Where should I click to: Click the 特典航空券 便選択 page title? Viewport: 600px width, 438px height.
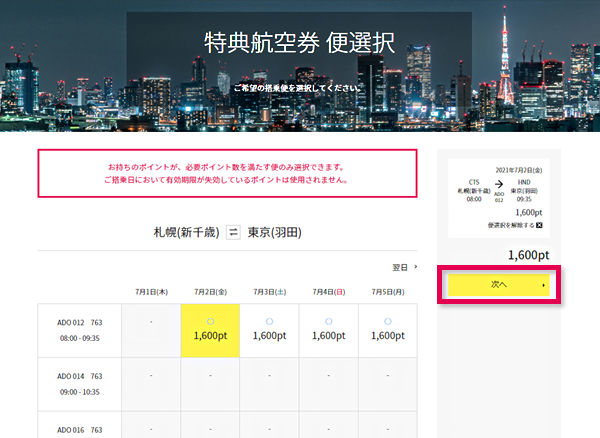pyautogui.click(x=299, y=42)
